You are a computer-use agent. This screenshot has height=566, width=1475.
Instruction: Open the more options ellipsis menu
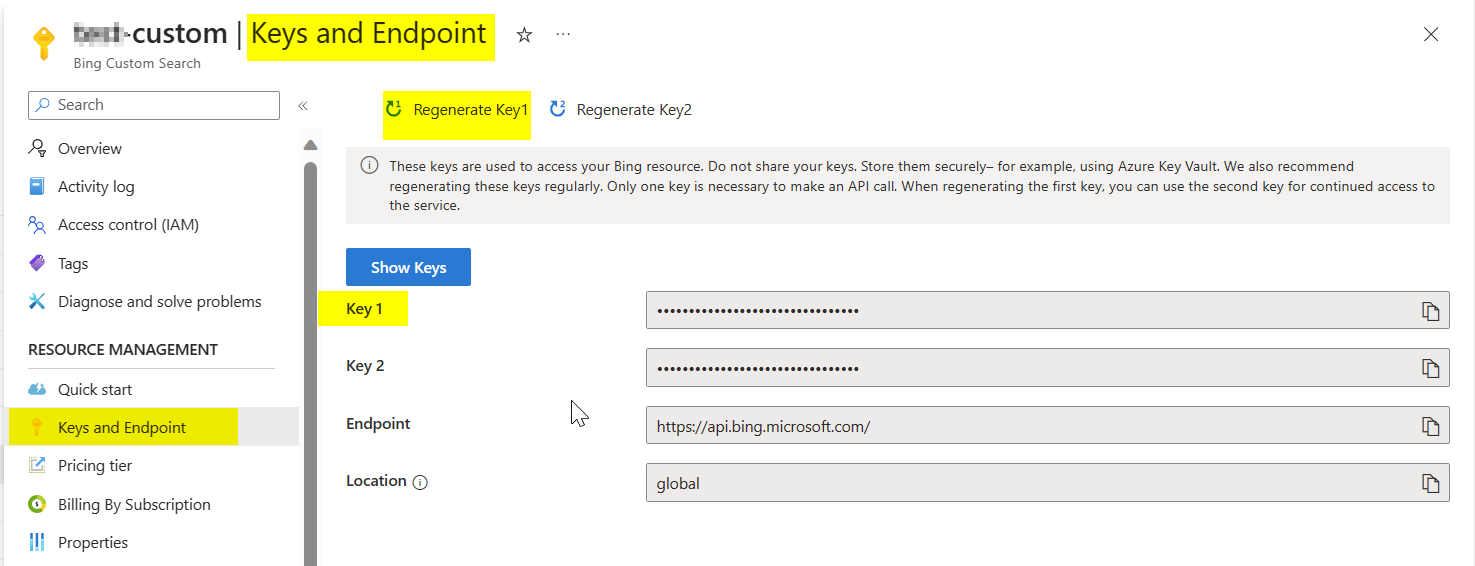[563, 35]
